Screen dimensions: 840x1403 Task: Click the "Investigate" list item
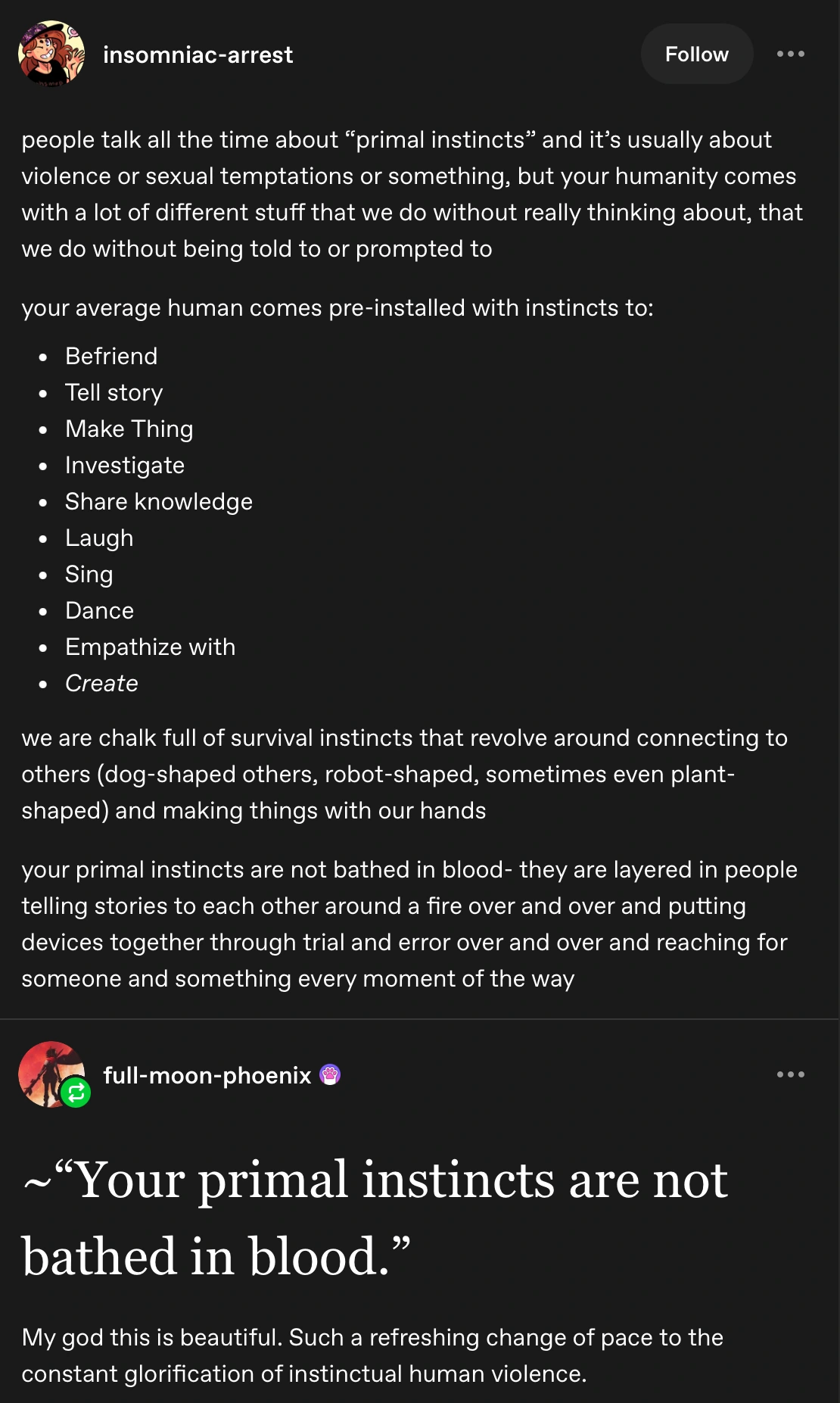click(x=124, y=465)
